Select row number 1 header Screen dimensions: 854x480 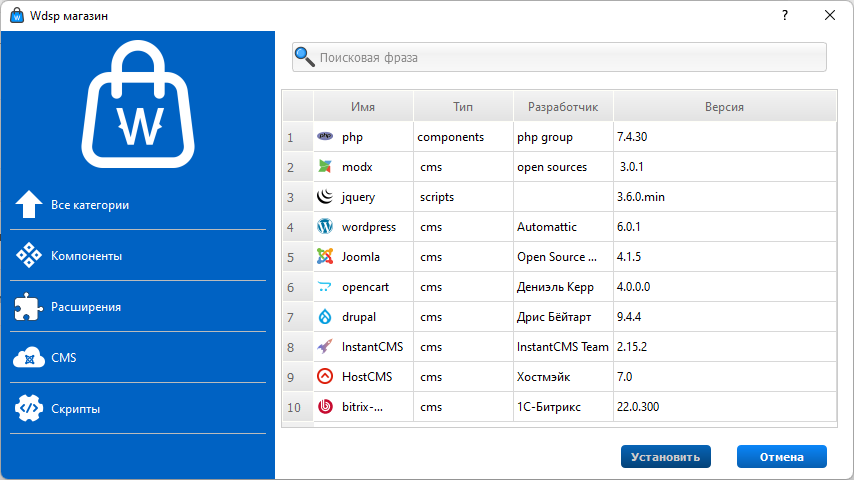click(298, 137)
